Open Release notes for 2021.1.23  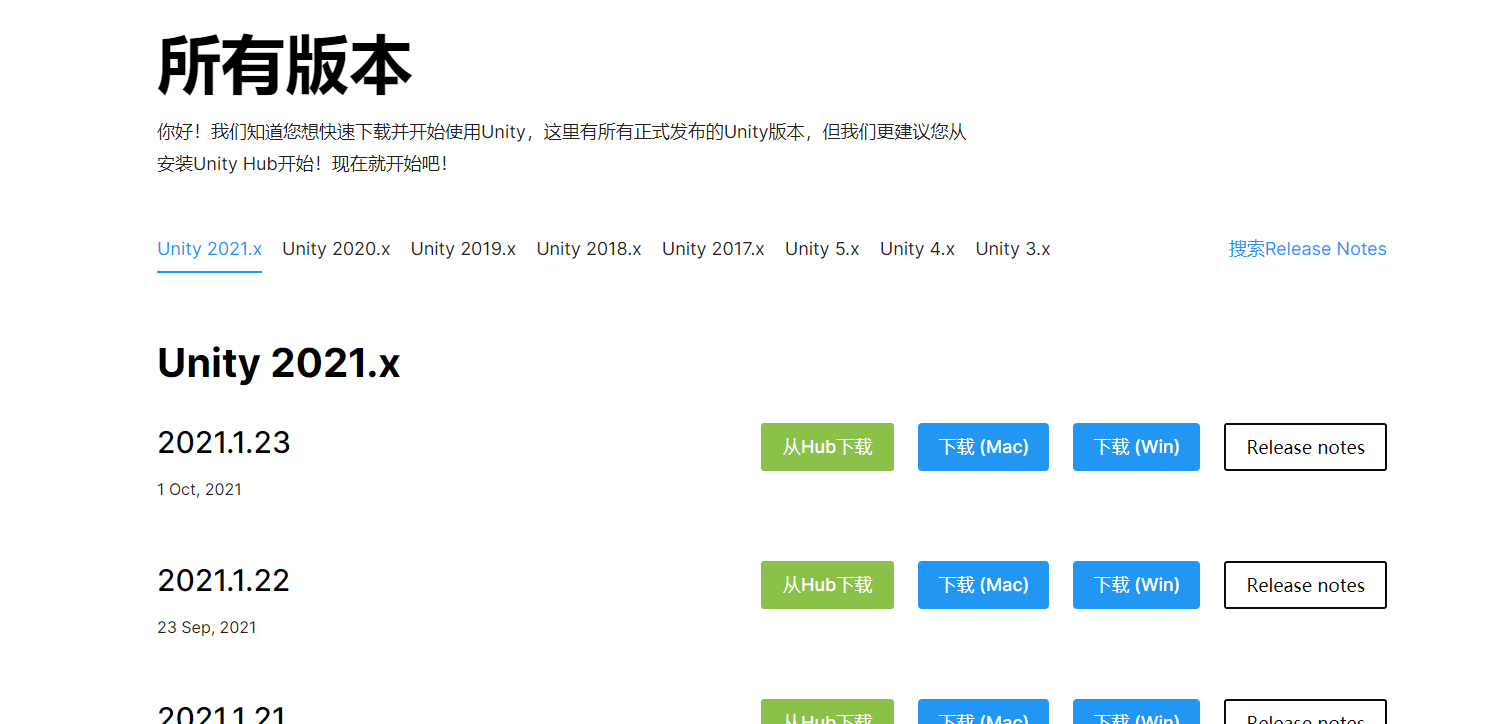point(1305,447)
